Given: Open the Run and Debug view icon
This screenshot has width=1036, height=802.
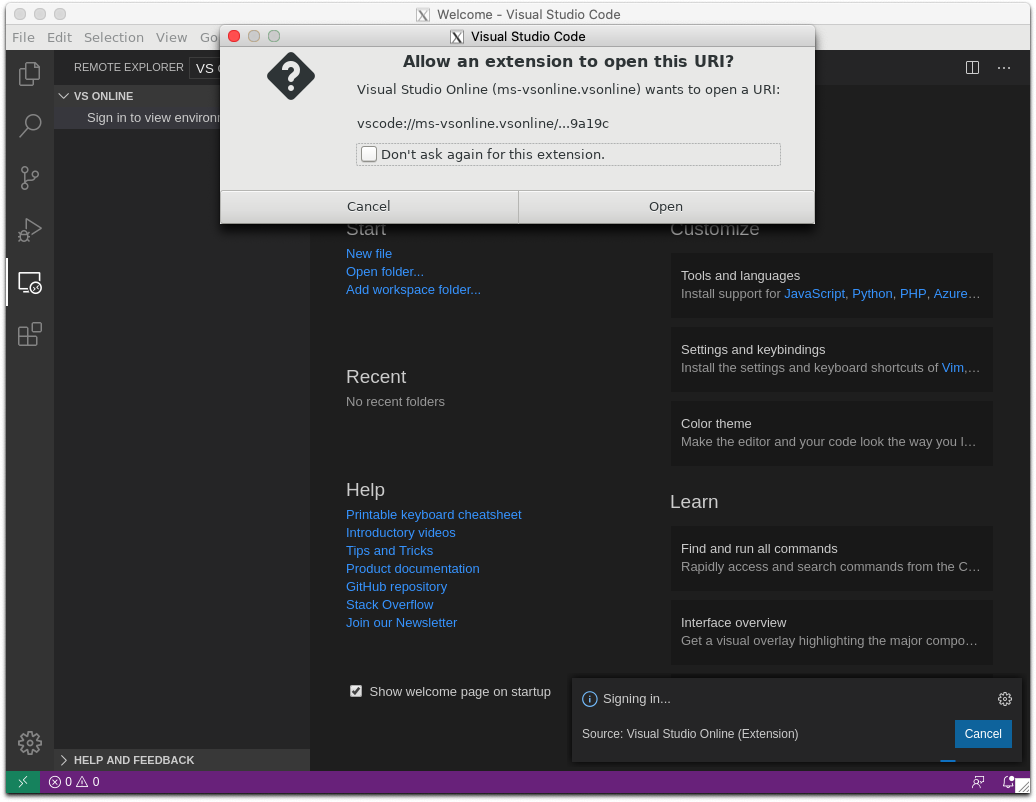Looking at the screenshot, I should coord(30,230).
